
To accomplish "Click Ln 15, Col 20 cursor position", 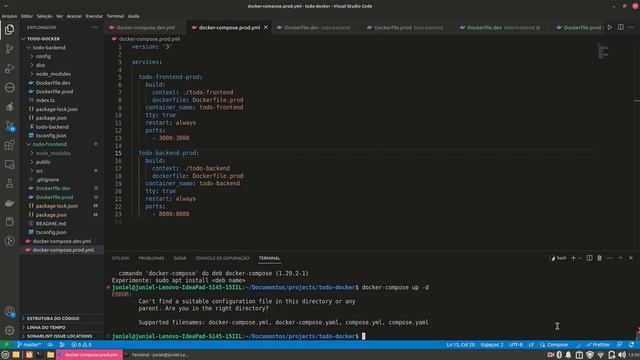I will pyautogui.click(x=460, y=344).
